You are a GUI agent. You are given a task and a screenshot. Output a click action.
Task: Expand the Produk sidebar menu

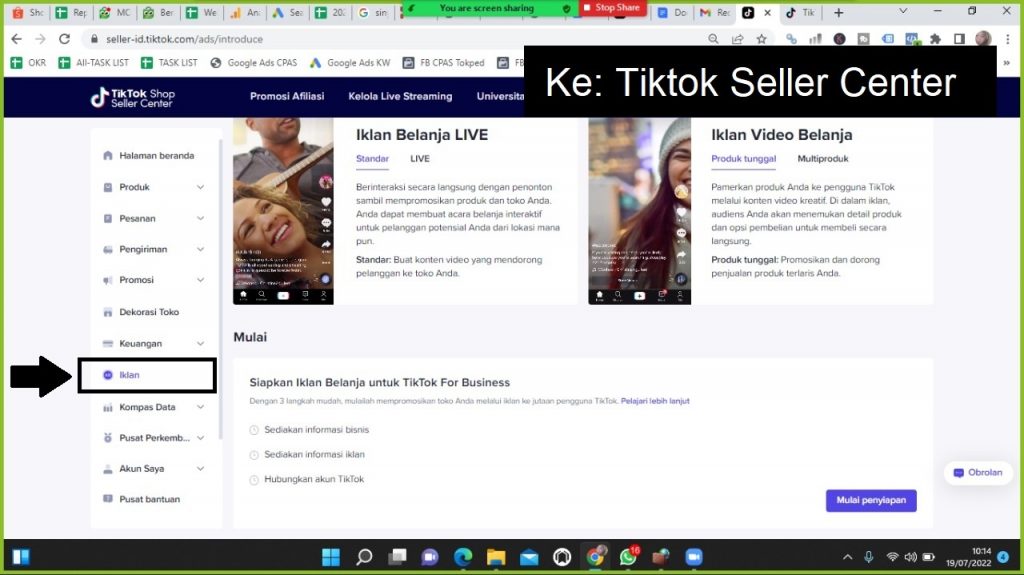click(200, 187)
